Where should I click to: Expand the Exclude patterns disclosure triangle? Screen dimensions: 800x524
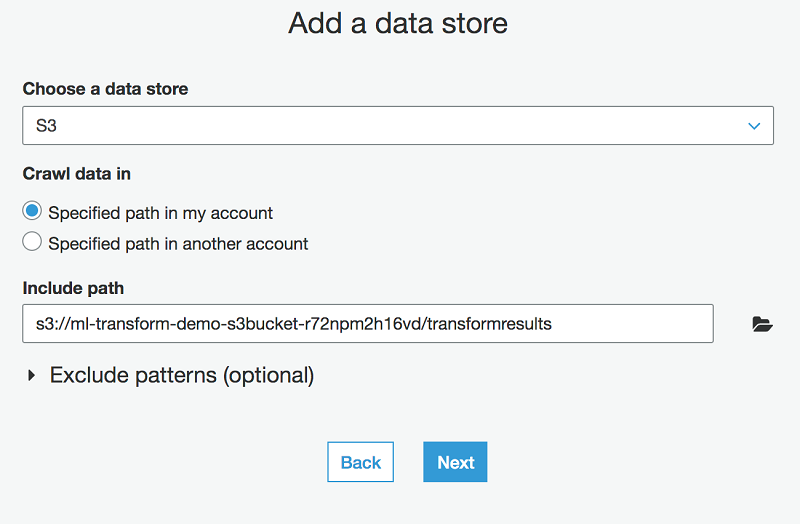pos(31,376)
